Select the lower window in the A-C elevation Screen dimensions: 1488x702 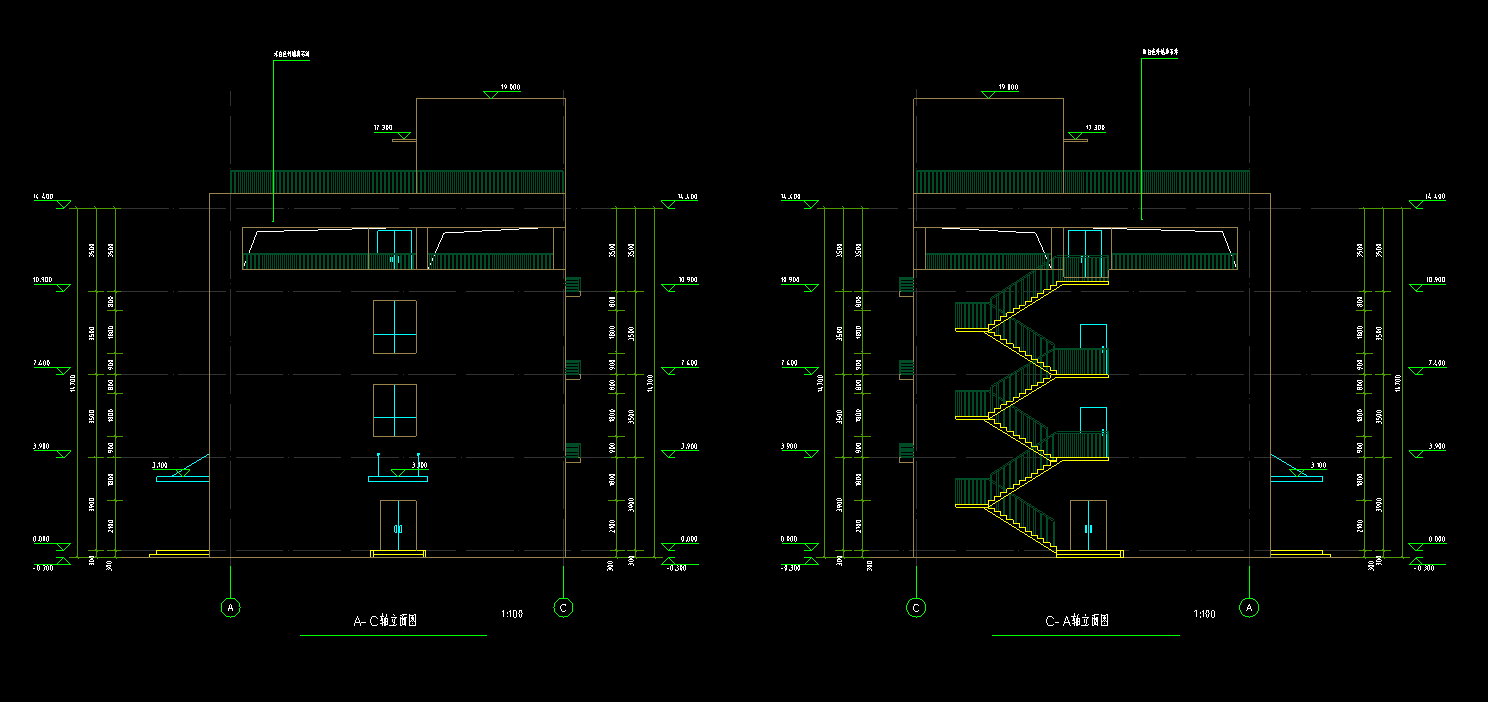[x=395, y=410]
